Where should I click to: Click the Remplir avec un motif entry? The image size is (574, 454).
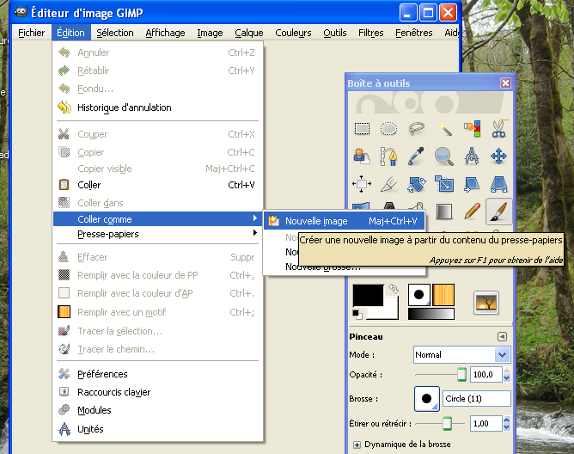157,312
